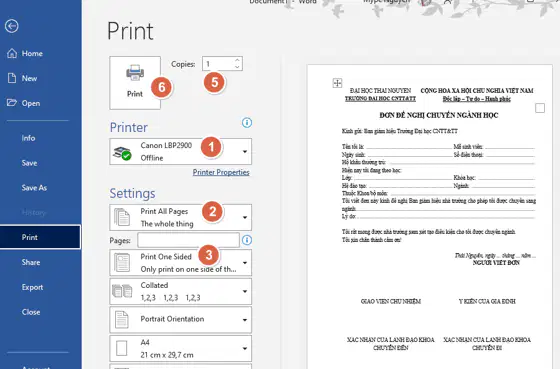The image size is (560, 369).
Task: Expand the Print All Pages dropdown
Action: (x=181, y=218)
